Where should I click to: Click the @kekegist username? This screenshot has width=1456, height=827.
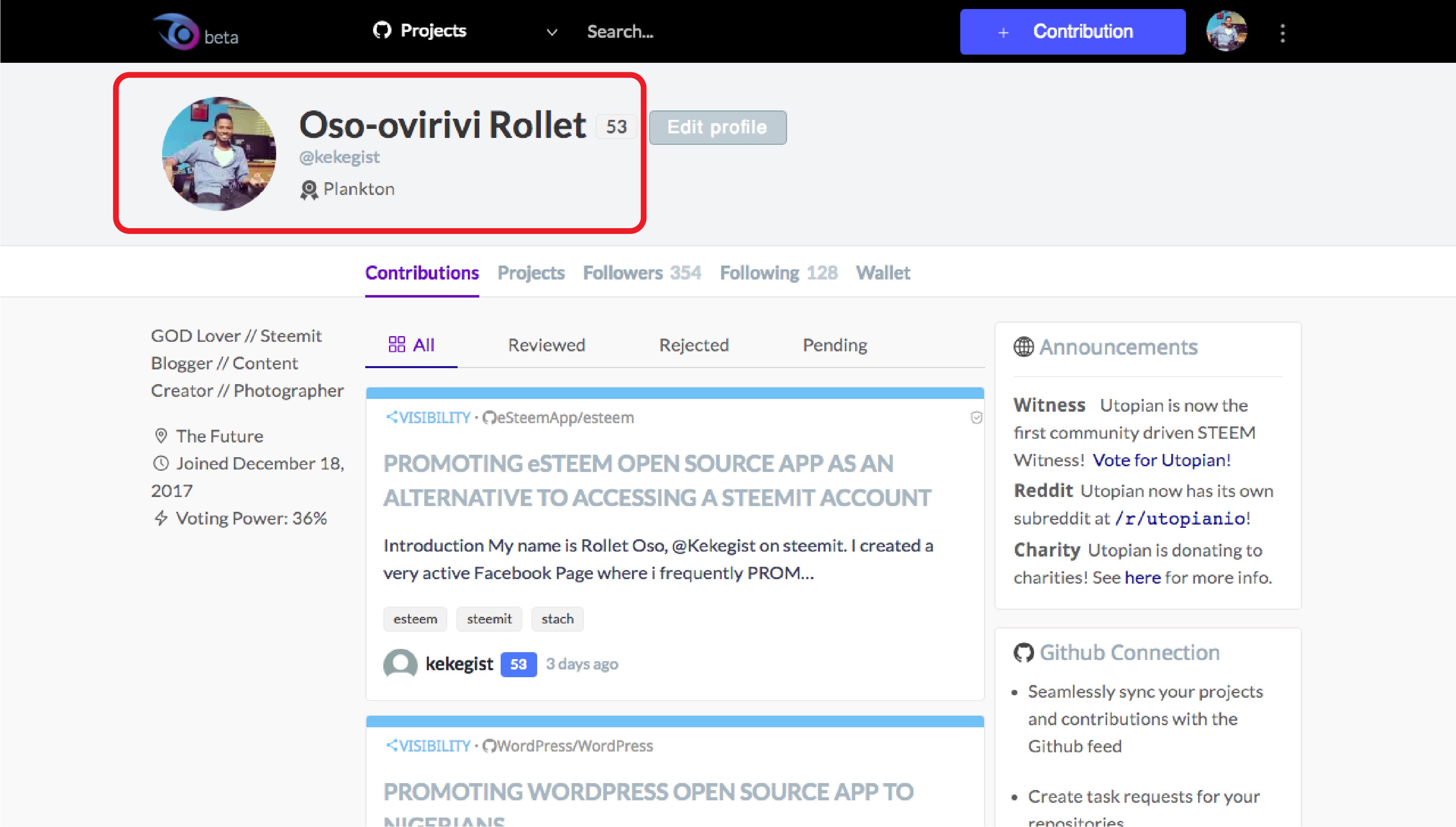(339, 157)
